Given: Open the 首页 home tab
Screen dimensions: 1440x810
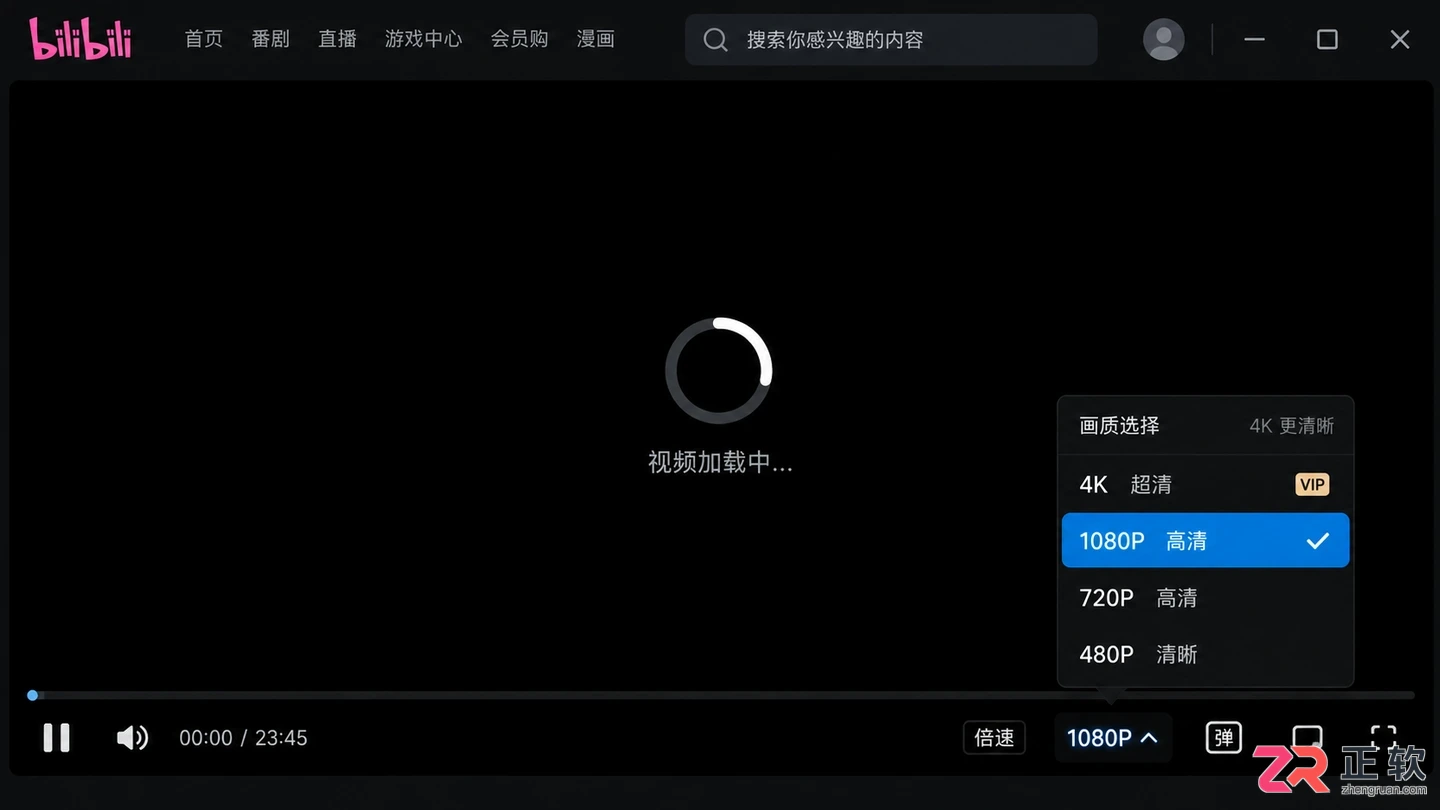Looking at the screenshot, I should coord(204,39).
